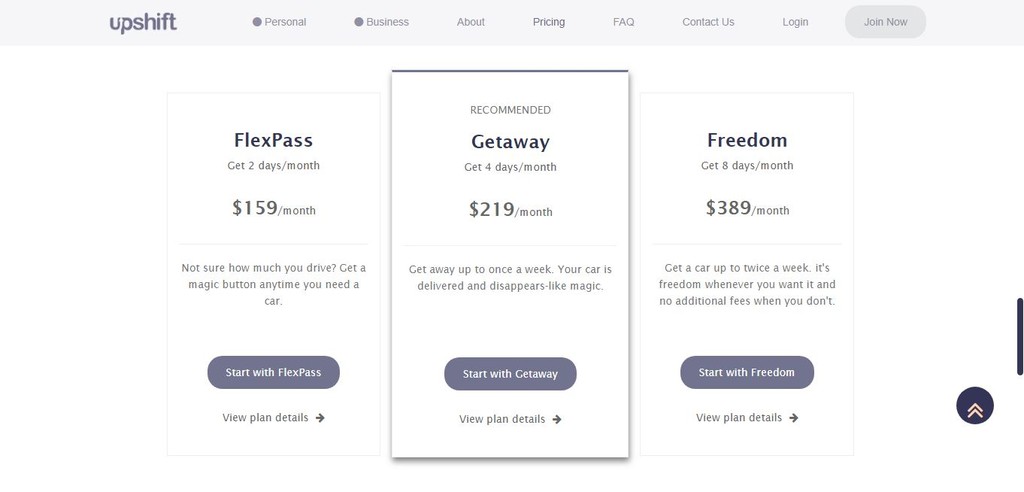Click arrow icon beside Getaway plan details
Image resolution: width=1024 pixels, height=492 pixels.
coord(556,419)
